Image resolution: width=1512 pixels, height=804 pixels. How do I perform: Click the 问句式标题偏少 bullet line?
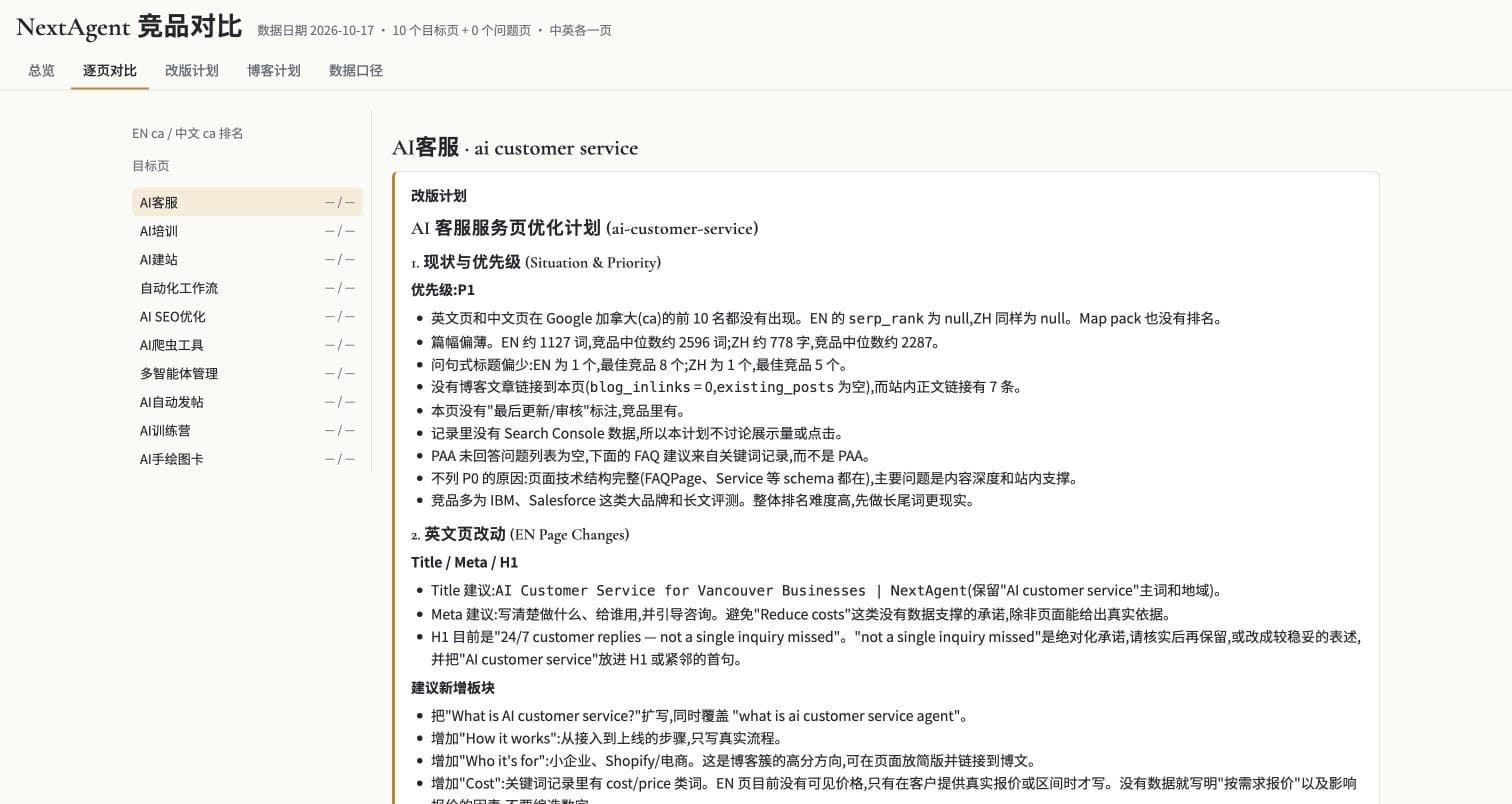(640, 365)
